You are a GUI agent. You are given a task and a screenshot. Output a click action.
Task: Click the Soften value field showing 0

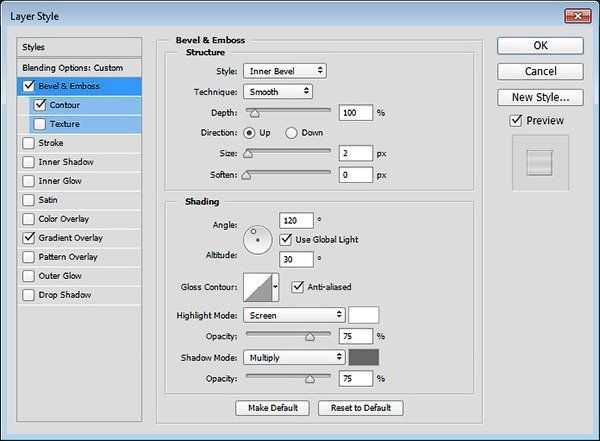tap(355, 175)
